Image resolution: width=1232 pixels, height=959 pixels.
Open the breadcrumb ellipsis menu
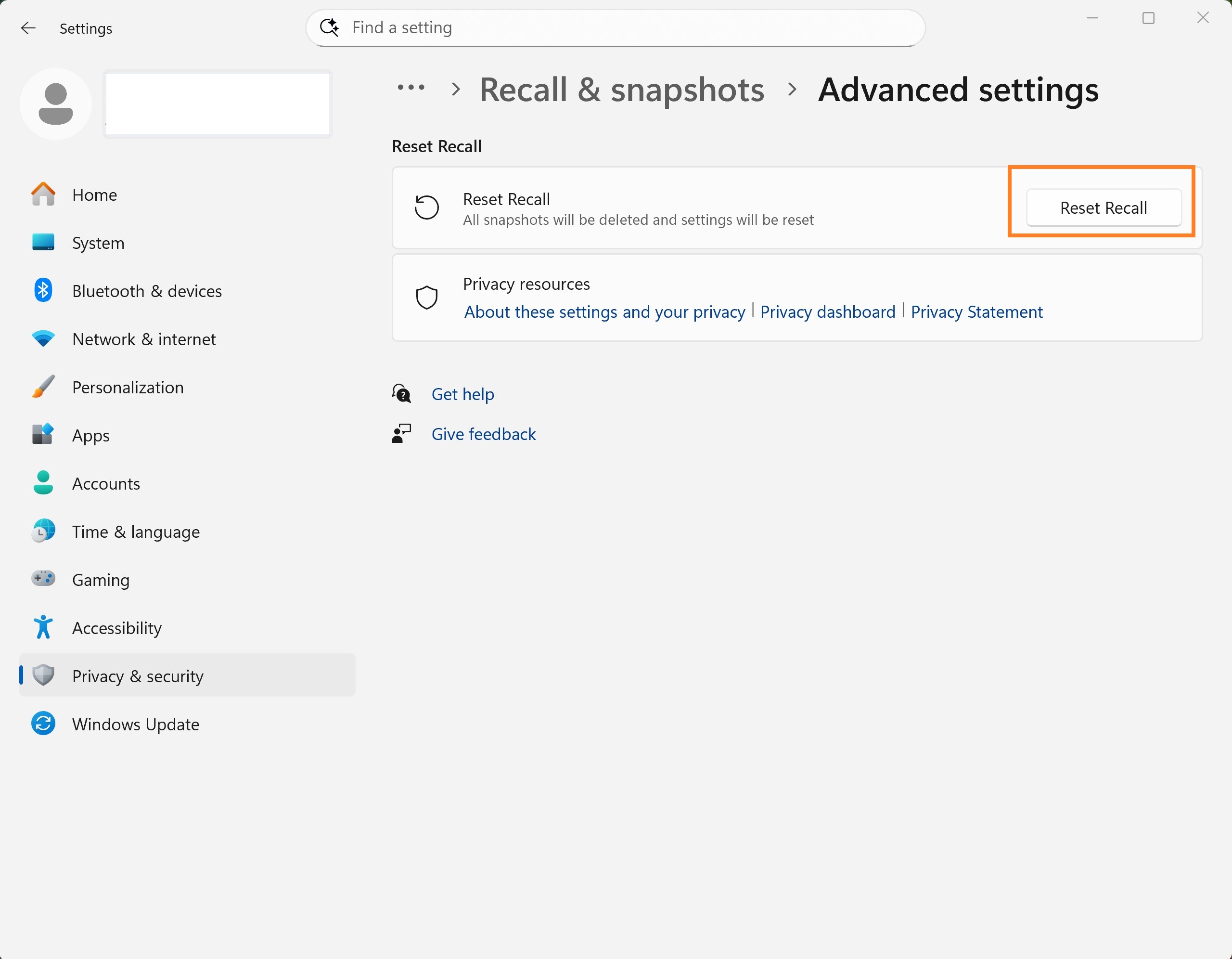(411, 88)
